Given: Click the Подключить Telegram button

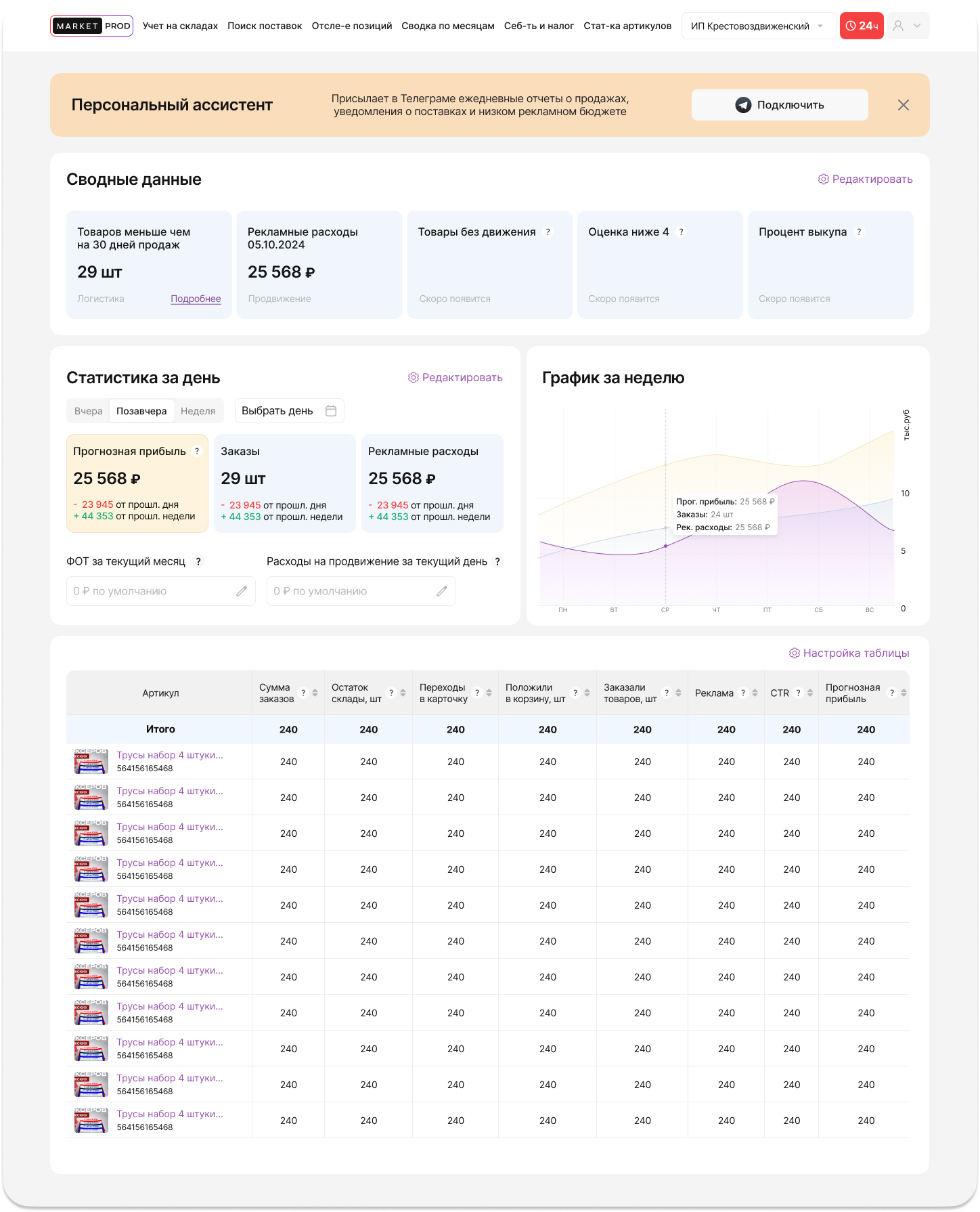Looking at the screenshot, I should pos(779,105).
